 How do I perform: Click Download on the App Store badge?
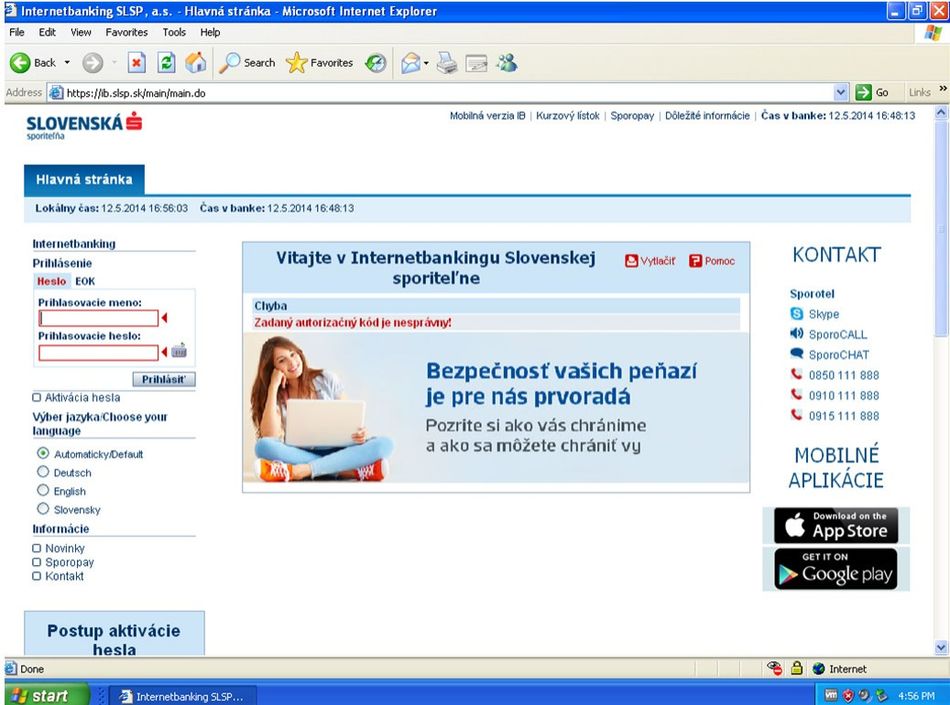(836, 525)
